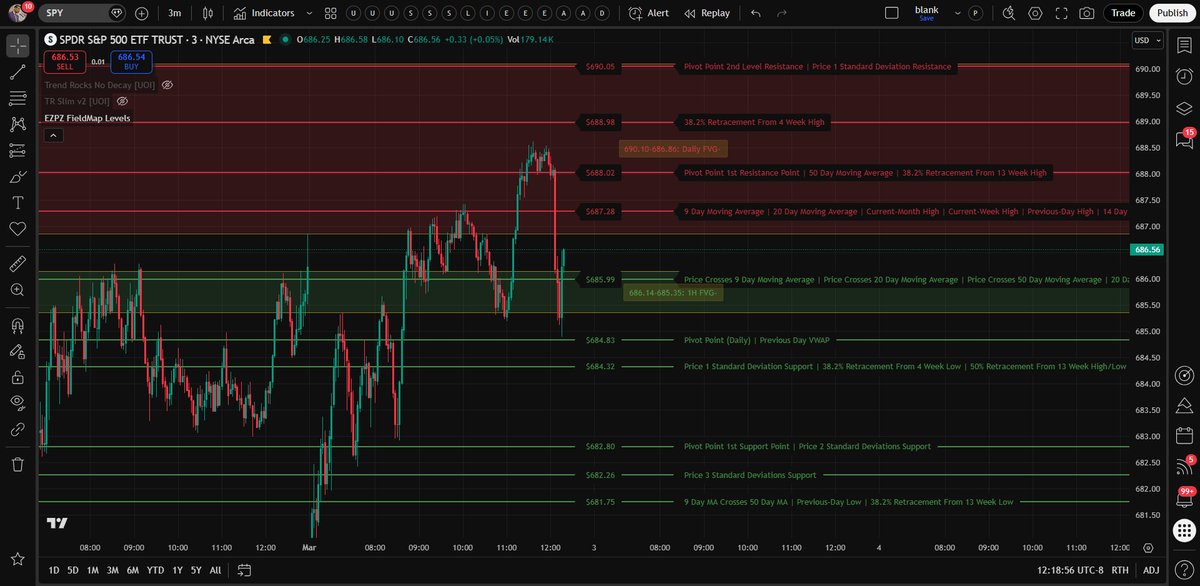Screen dimensions: 1200x586
Task: Open the forecasting and measurement tools
Action: pyautogui.click(x=17, y=150)
